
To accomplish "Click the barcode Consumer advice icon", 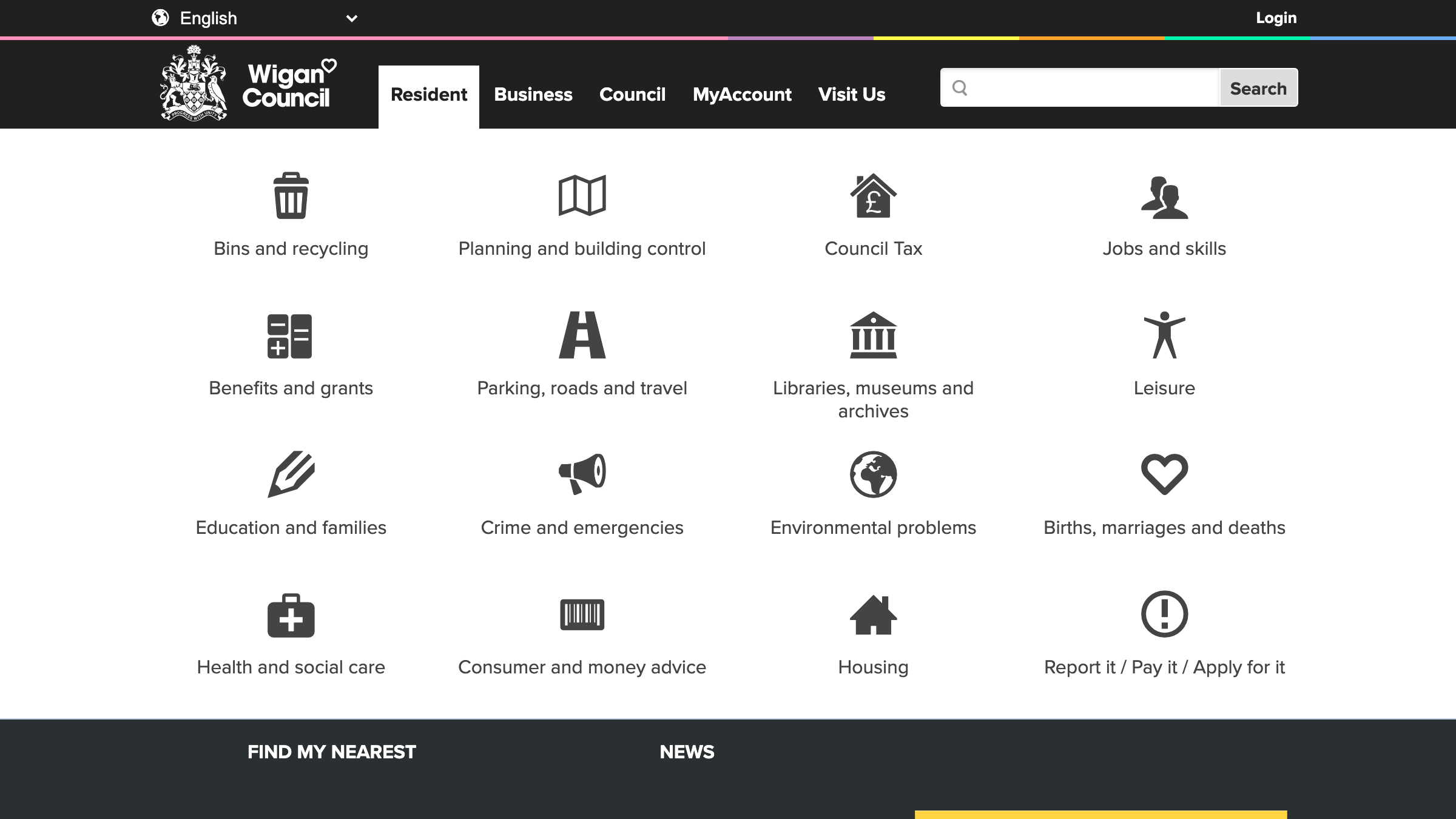I will click(582, 615).
